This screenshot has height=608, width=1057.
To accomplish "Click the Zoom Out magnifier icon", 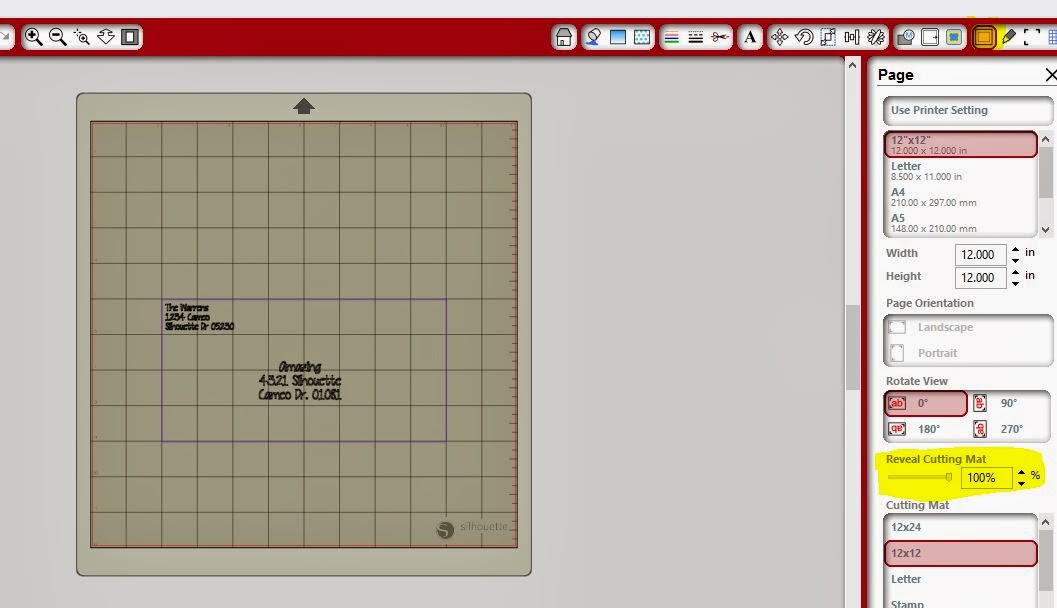I will pyautogui.click(x=58, y=37).
